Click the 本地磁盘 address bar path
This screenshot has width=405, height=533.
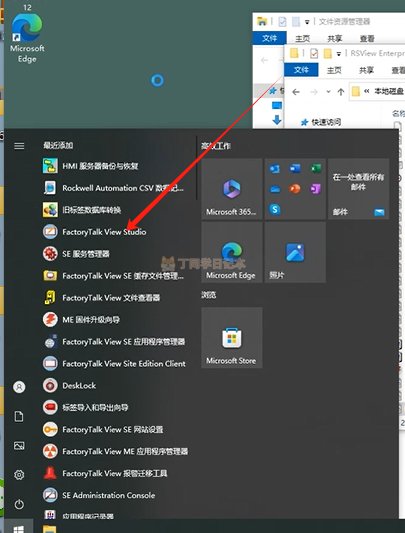click(x=388, y=91)
